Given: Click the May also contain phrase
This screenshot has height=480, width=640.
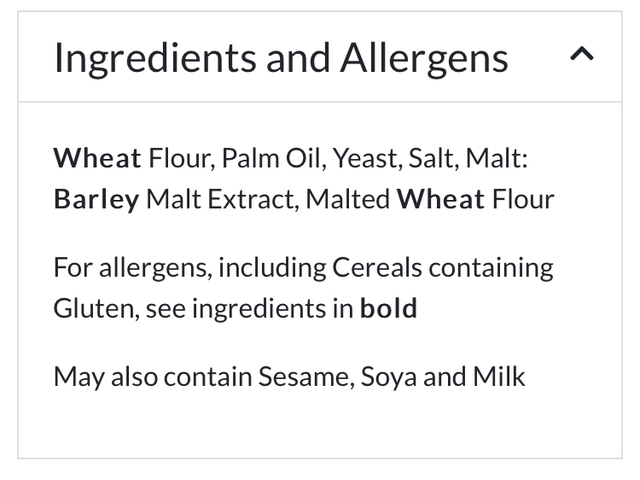Looking at the screenshot, I should [x=152, y=377].
